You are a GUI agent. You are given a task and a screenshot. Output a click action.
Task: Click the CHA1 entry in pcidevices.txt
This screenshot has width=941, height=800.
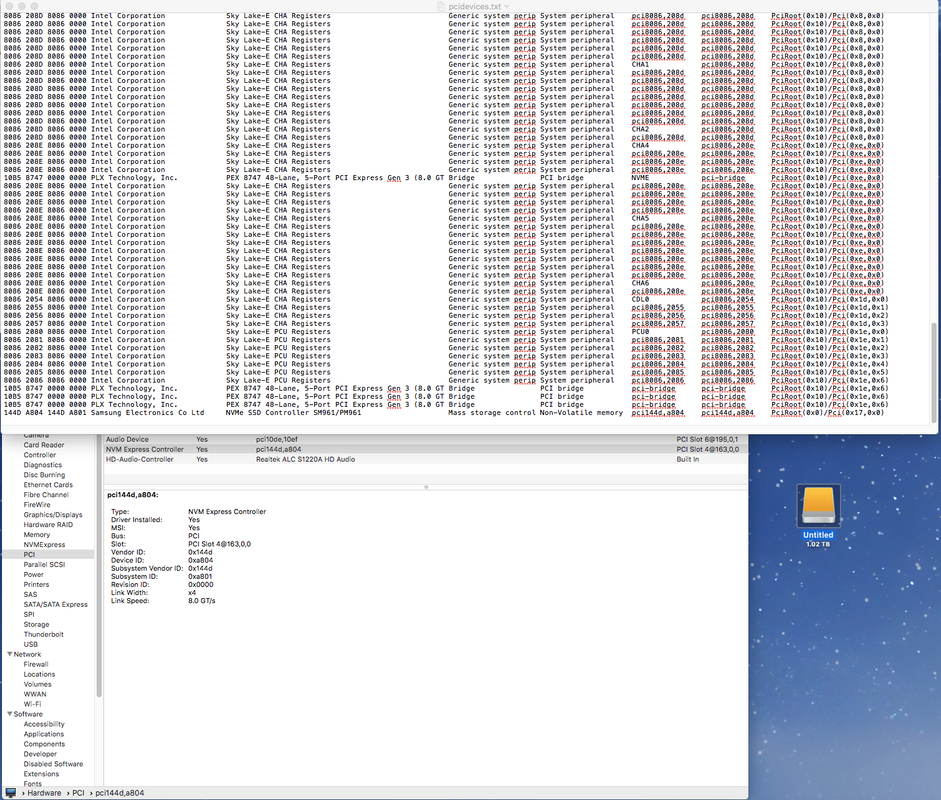coord(640,64)
